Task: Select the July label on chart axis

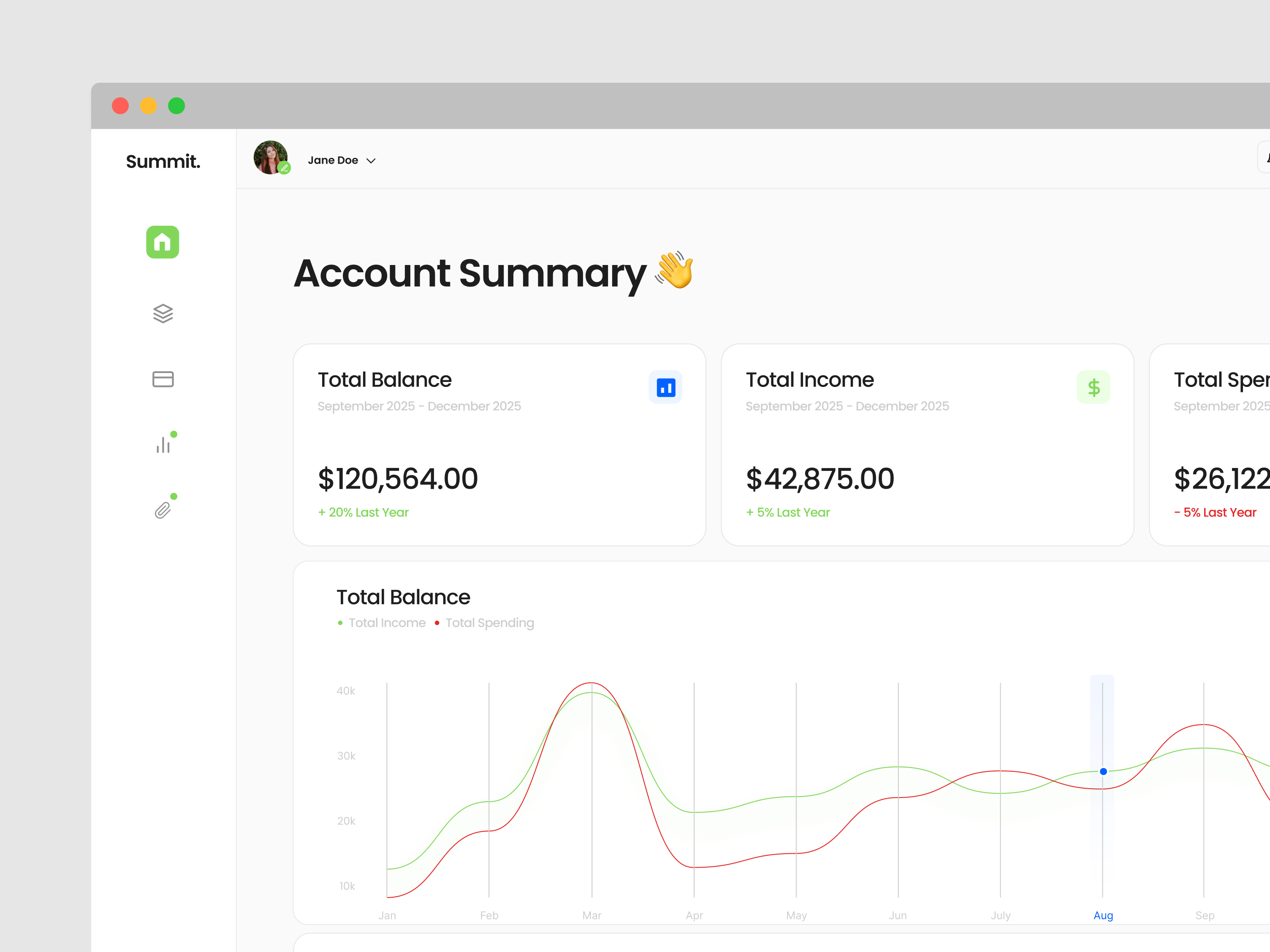Action: coord(1001,915)
